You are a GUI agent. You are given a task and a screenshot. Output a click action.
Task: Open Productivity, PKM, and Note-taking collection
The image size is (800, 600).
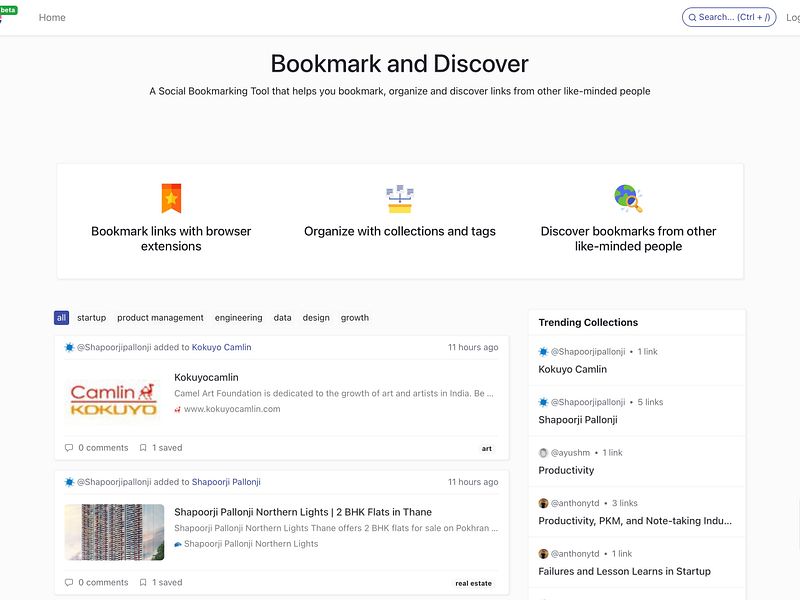click(x=635, y=521)
